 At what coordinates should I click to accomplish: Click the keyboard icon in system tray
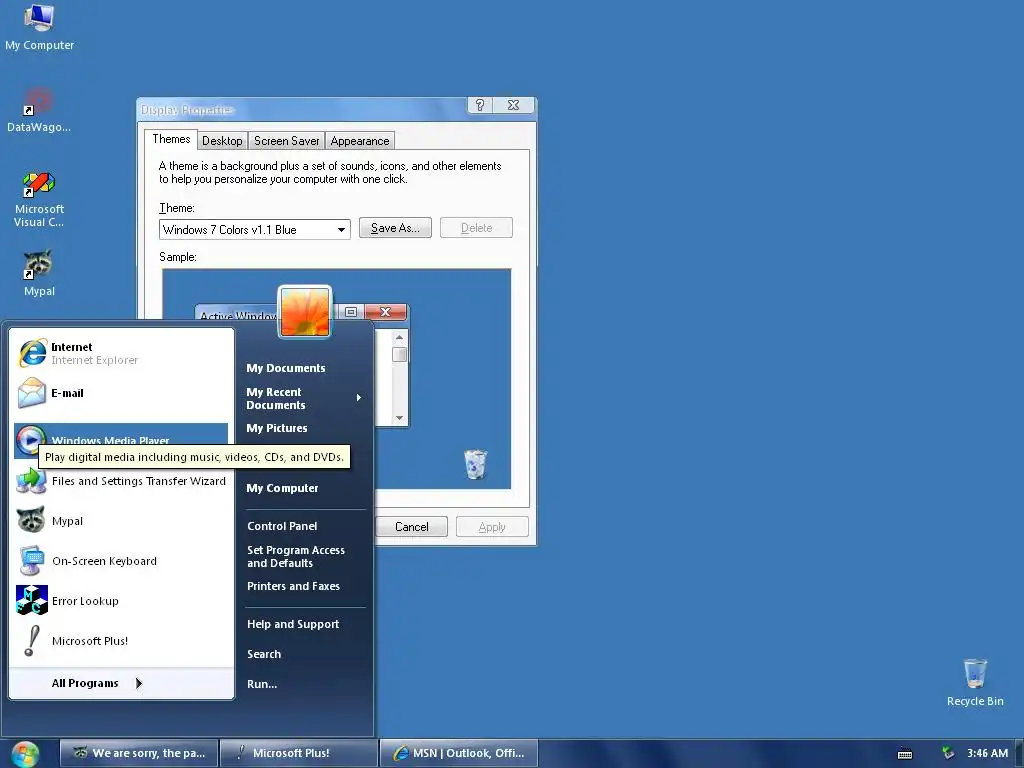coord(904,754)
